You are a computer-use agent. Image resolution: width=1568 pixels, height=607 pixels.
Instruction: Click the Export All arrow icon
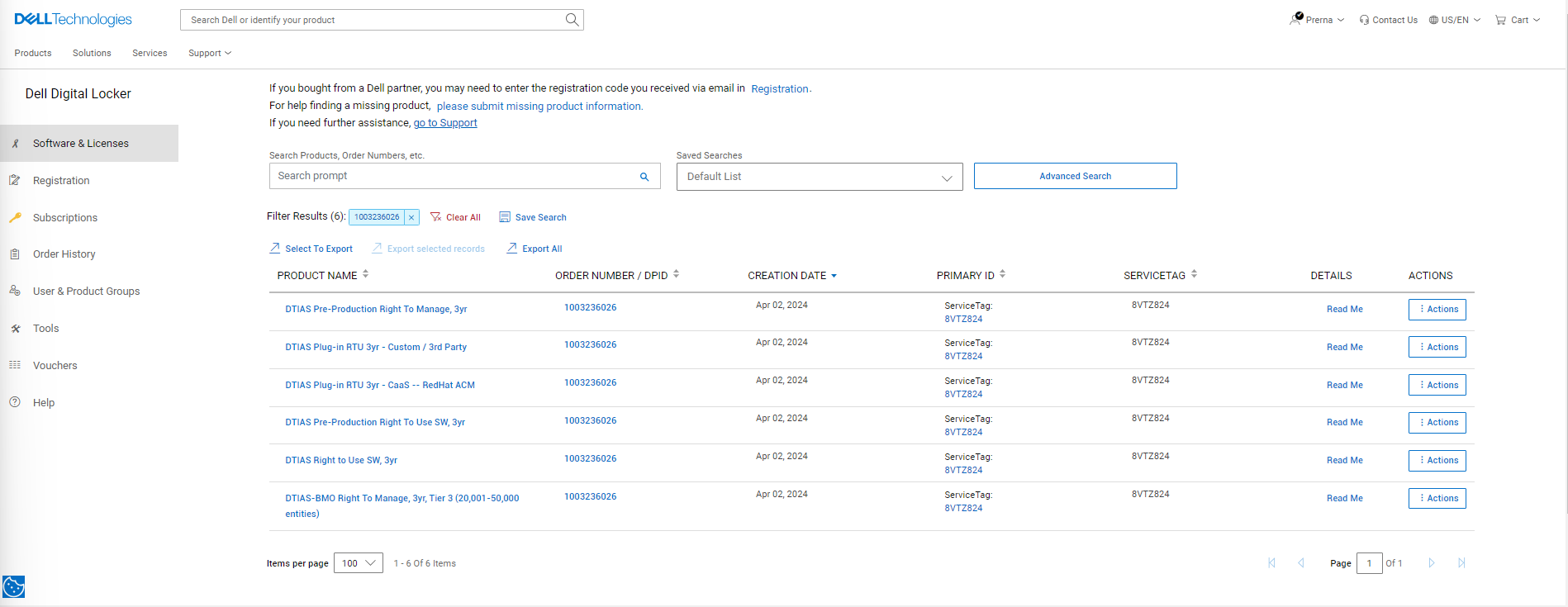coord(512,248)
